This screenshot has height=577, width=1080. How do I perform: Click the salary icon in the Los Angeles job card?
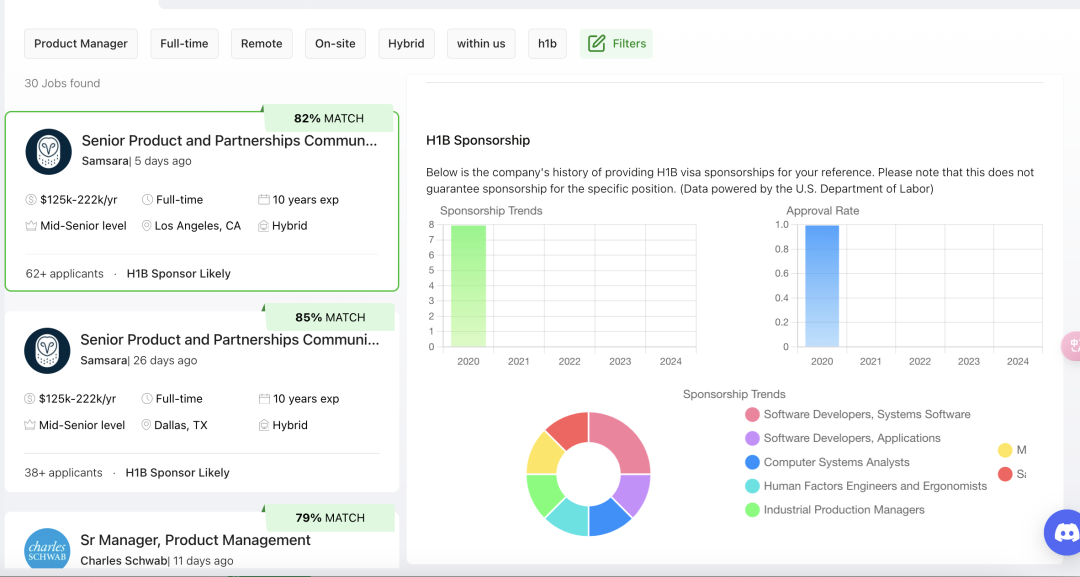click(31, 200)
